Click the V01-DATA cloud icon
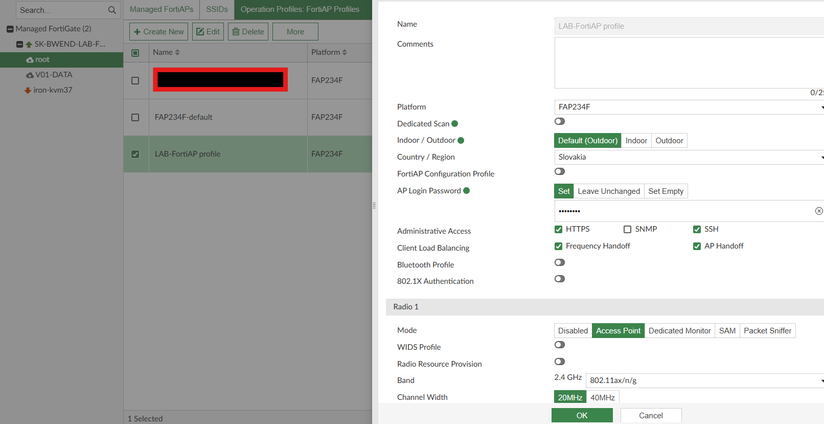824x424 pixels. pyautogui.click(x=30, y=75)
